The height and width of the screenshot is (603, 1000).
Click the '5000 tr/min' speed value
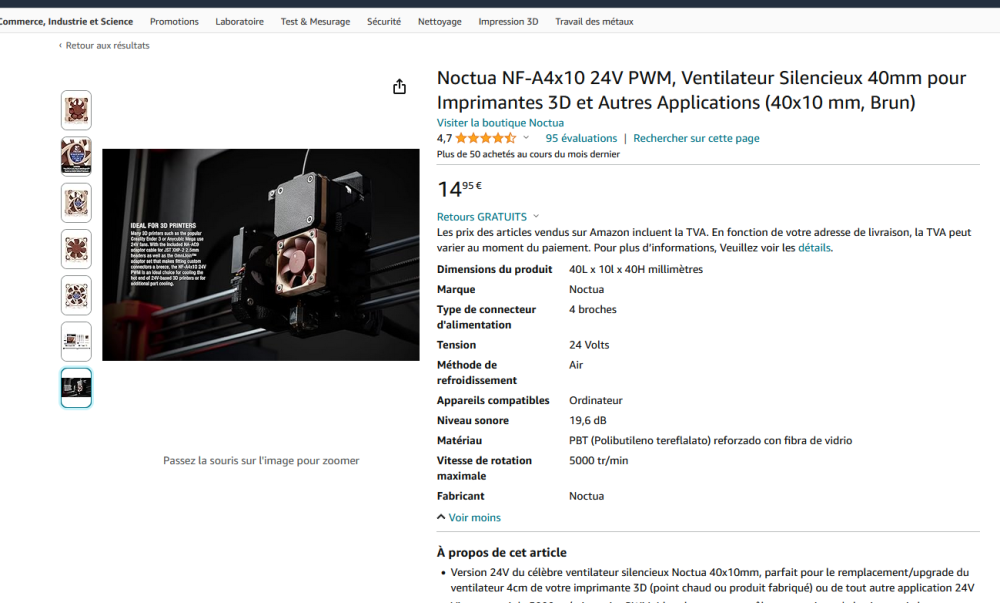(598, 461)
